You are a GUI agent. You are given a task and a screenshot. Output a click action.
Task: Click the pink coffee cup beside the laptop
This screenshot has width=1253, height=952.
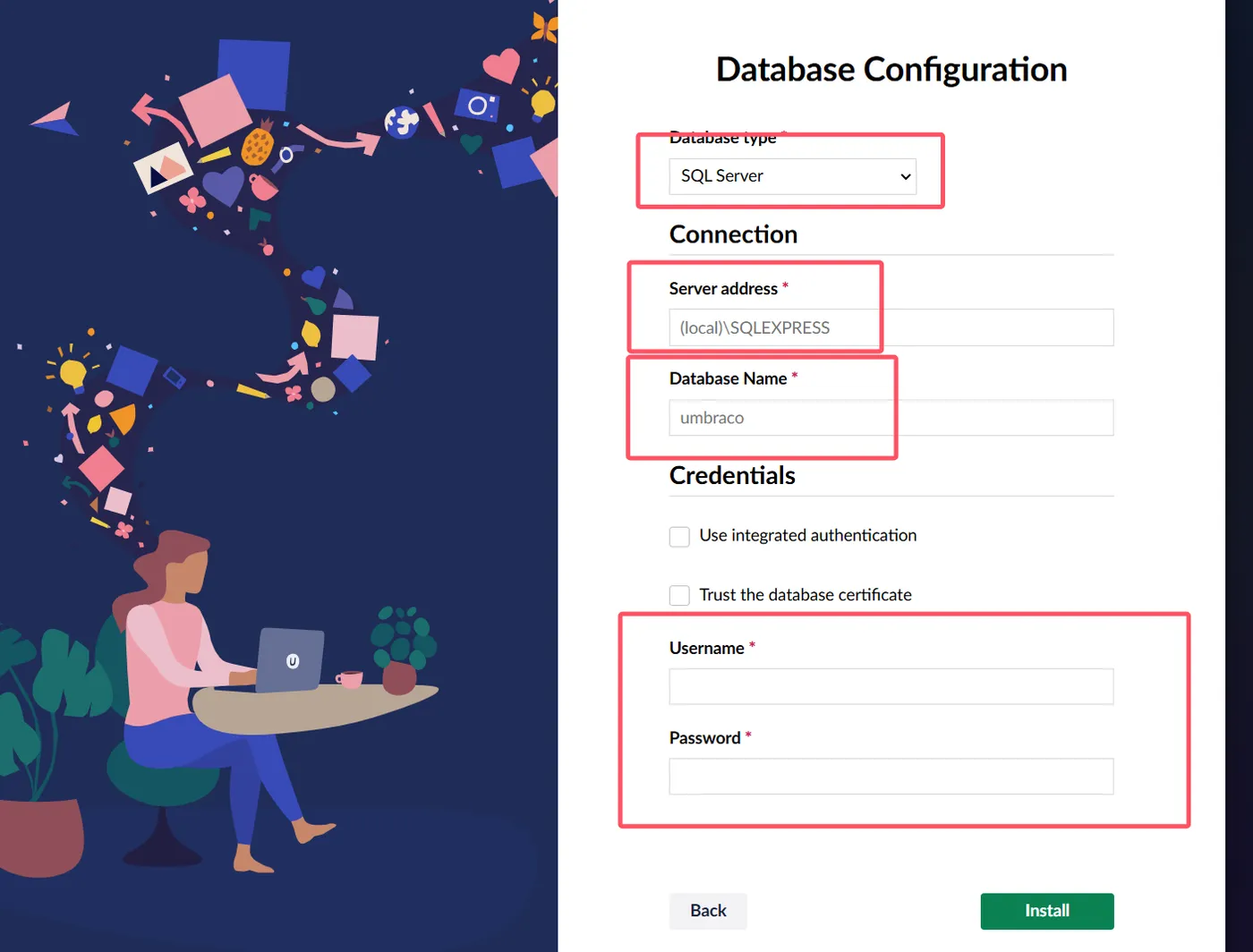[x=349, y=679]
